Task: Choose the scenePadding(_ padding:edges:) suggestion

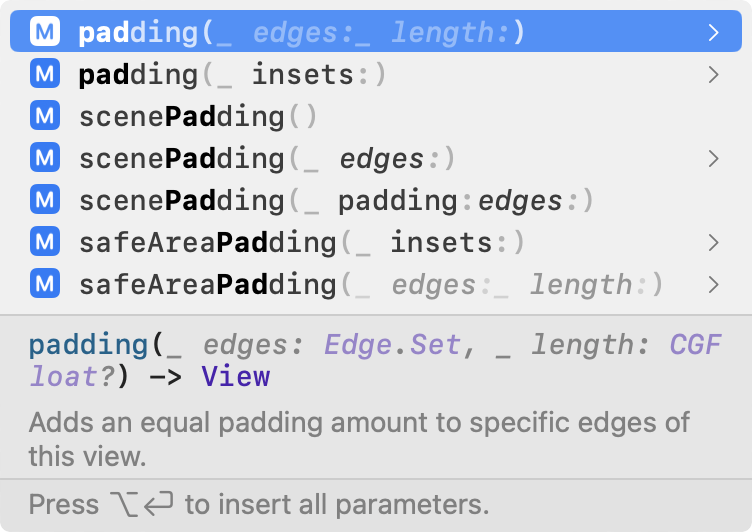Action: click(x=336, y=201)
